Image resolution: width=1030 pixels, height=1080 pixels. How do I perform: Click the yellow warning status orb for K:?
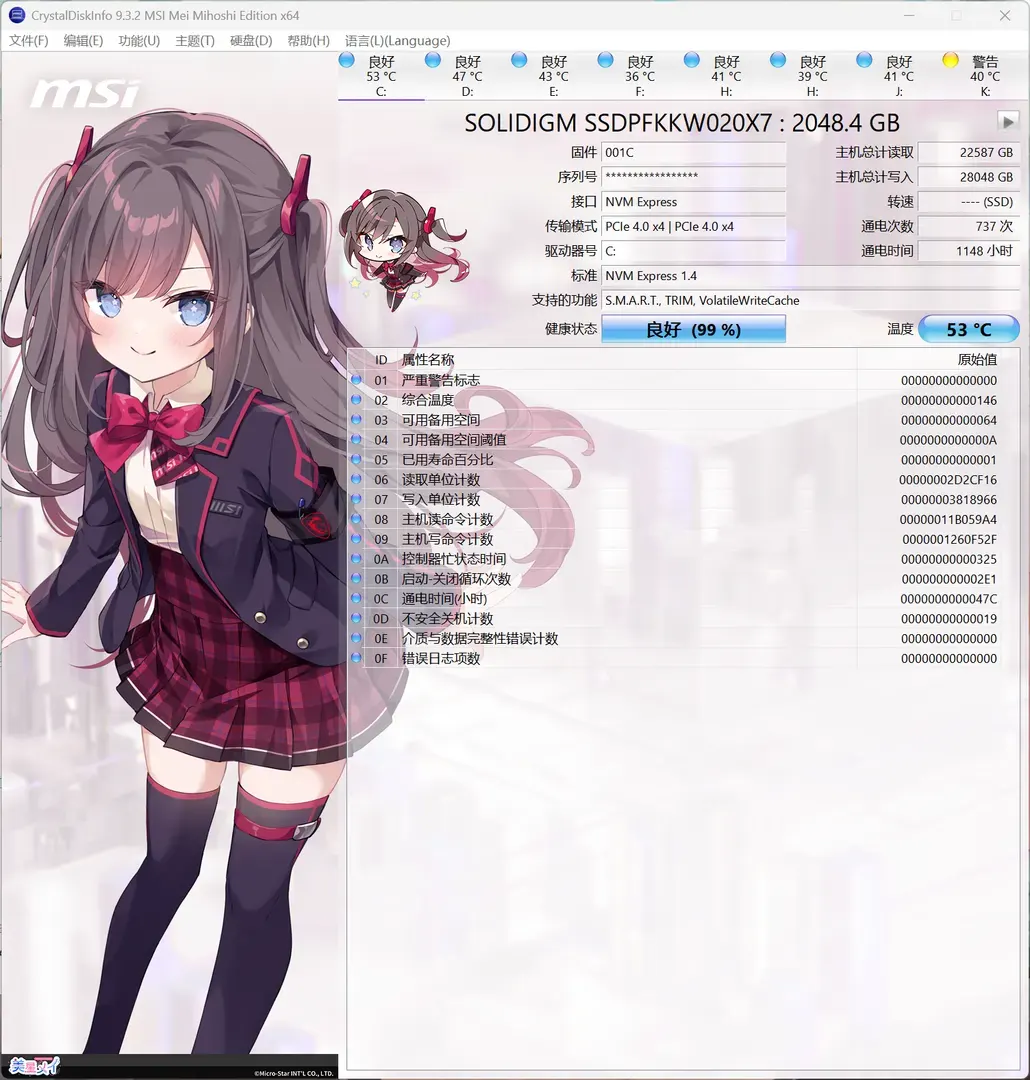(950, 61)
